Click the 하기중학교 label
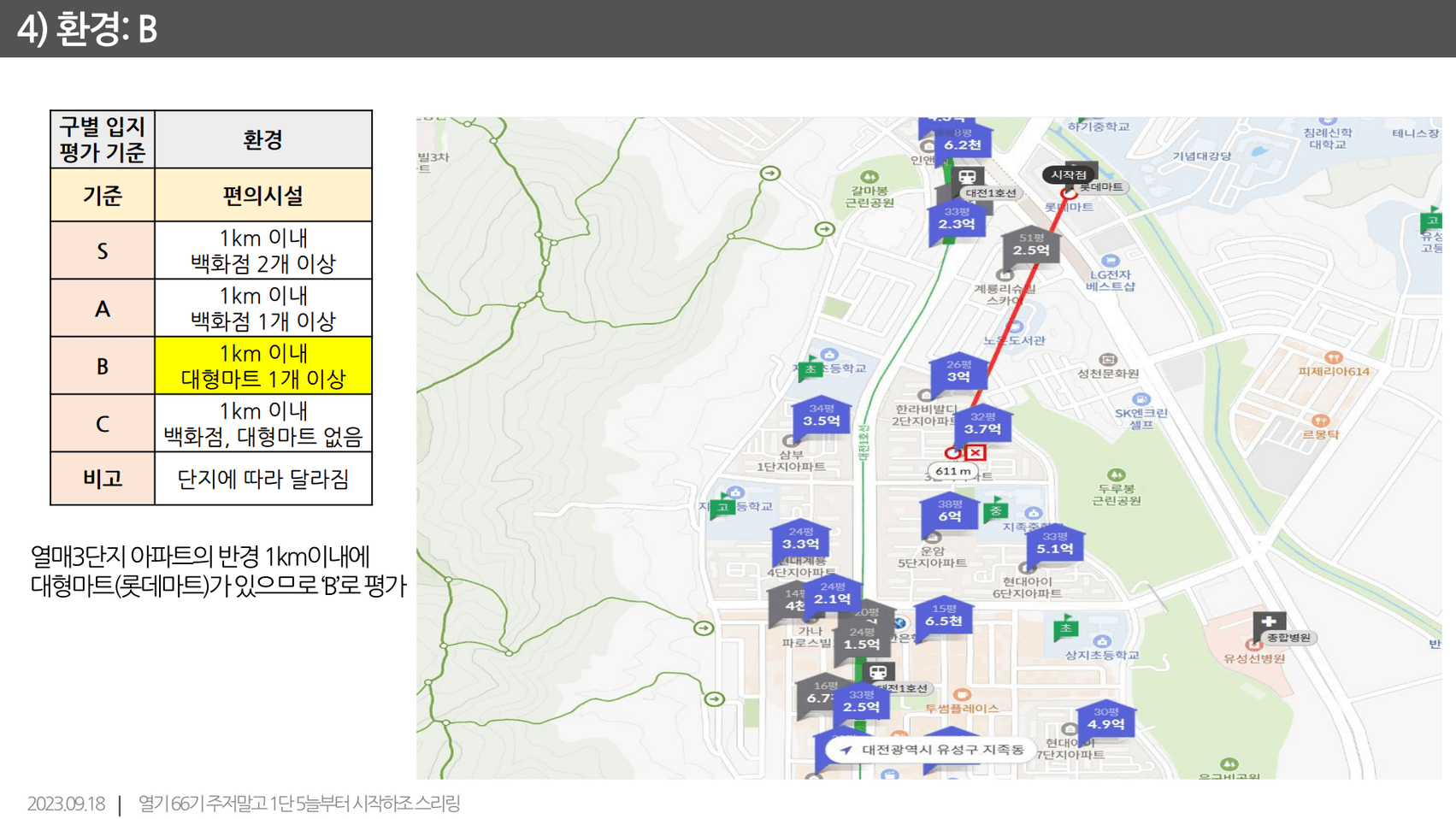 [1099, 127]
